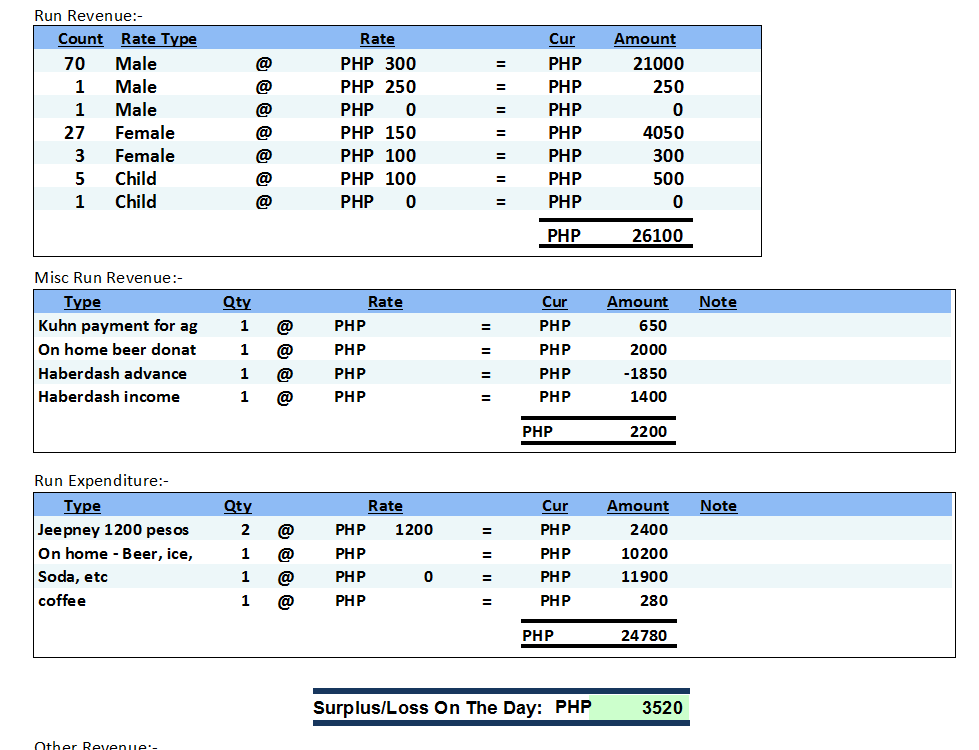Click the "Surplus/Loss On The Day:" label

point(427,708)
